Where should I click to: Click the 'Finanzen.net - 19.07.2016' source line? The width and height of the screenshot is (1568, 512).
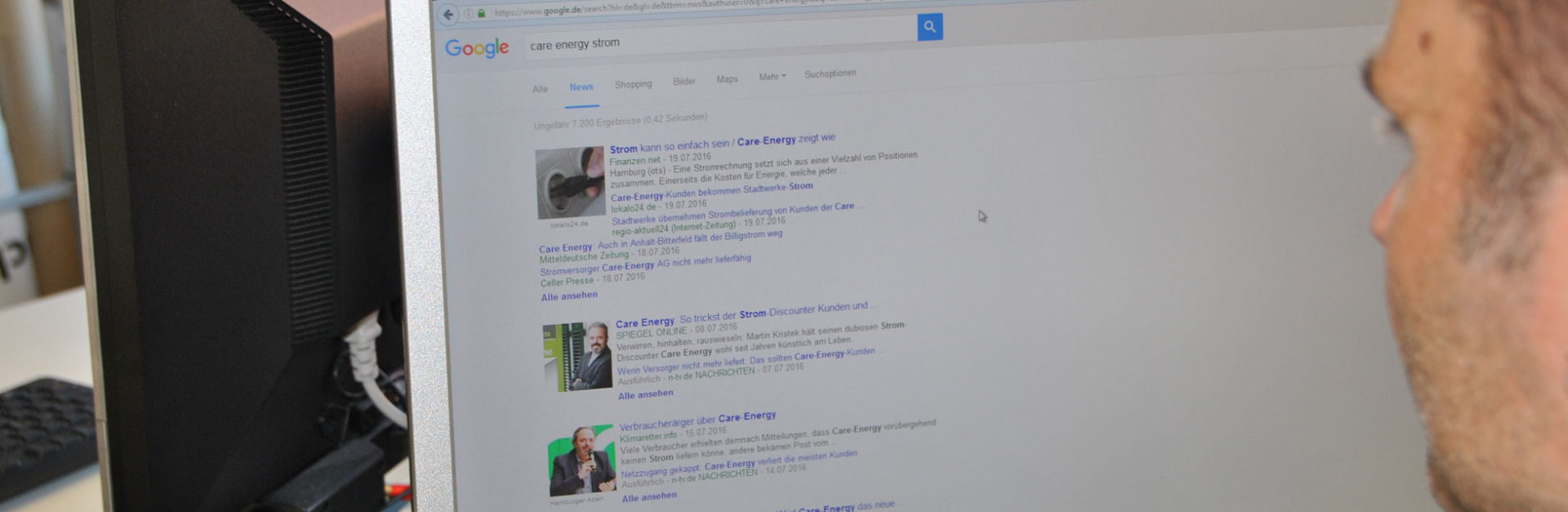click(x=660, y=158)
